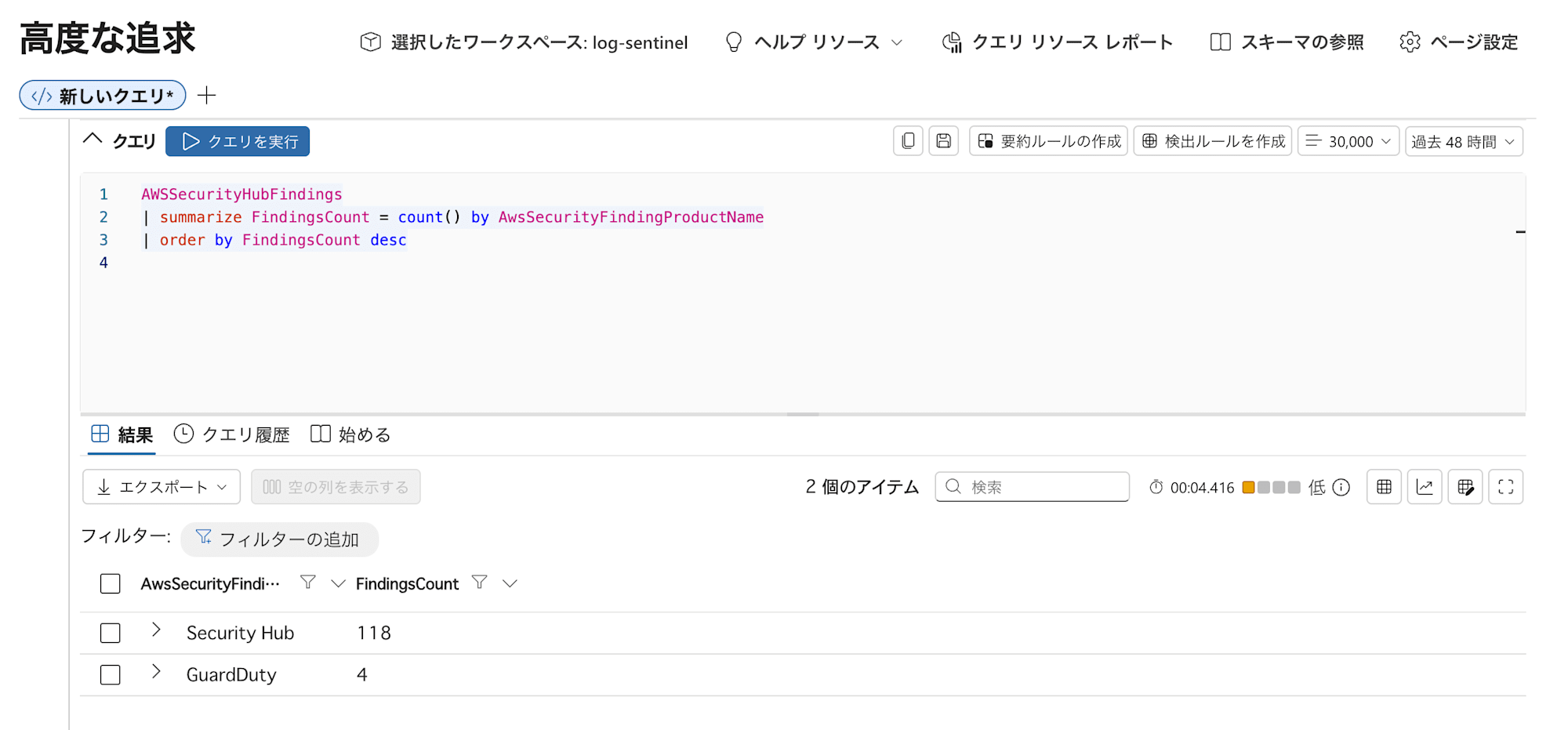Click the Security Hub name cell

[240, 633]
